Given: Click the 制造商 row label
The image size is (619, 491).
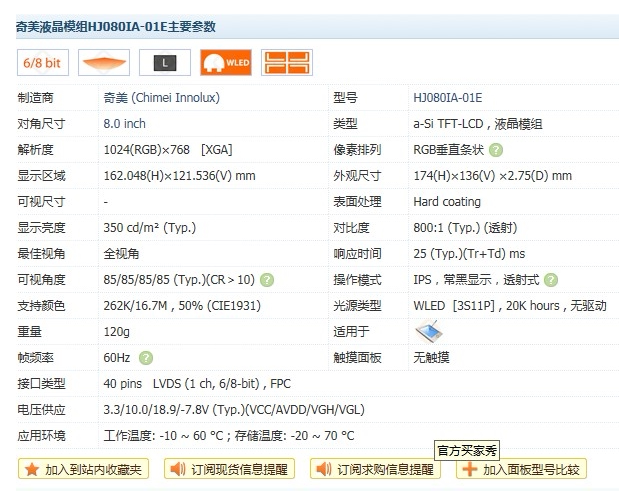Looking at the screenshot, I should pyautogui.click(x=35, y=98).
